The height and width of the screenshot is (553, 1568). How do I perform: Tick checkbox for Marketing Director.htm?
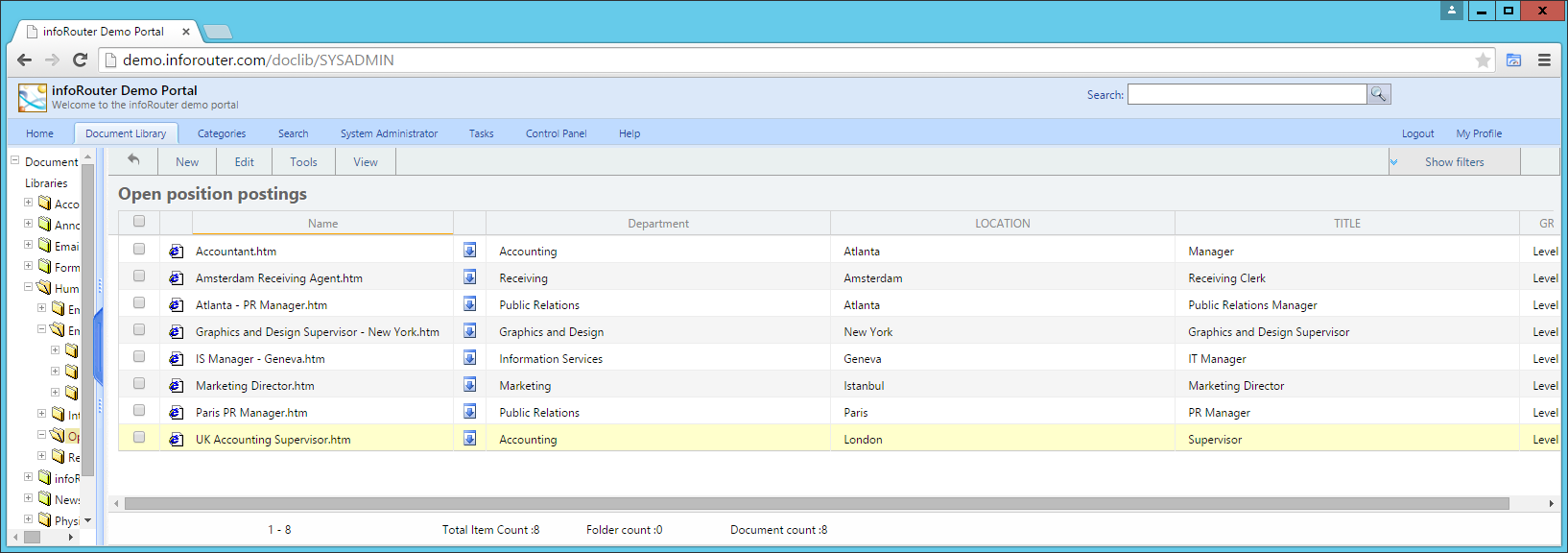click(139, 384)
